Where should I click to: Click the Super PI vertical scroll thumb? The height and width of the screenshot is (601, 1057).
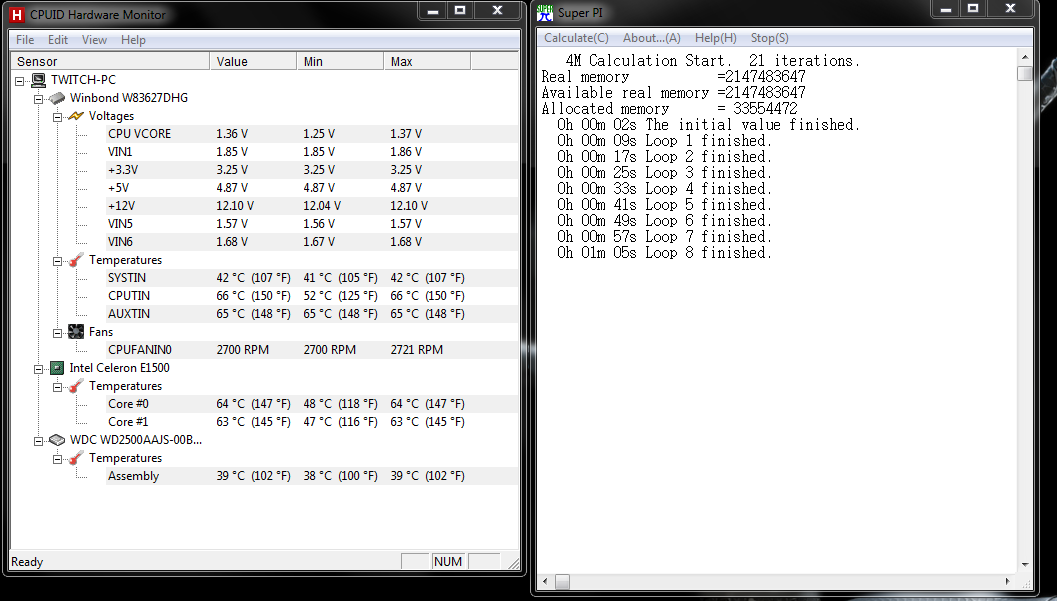(1025, 73)
